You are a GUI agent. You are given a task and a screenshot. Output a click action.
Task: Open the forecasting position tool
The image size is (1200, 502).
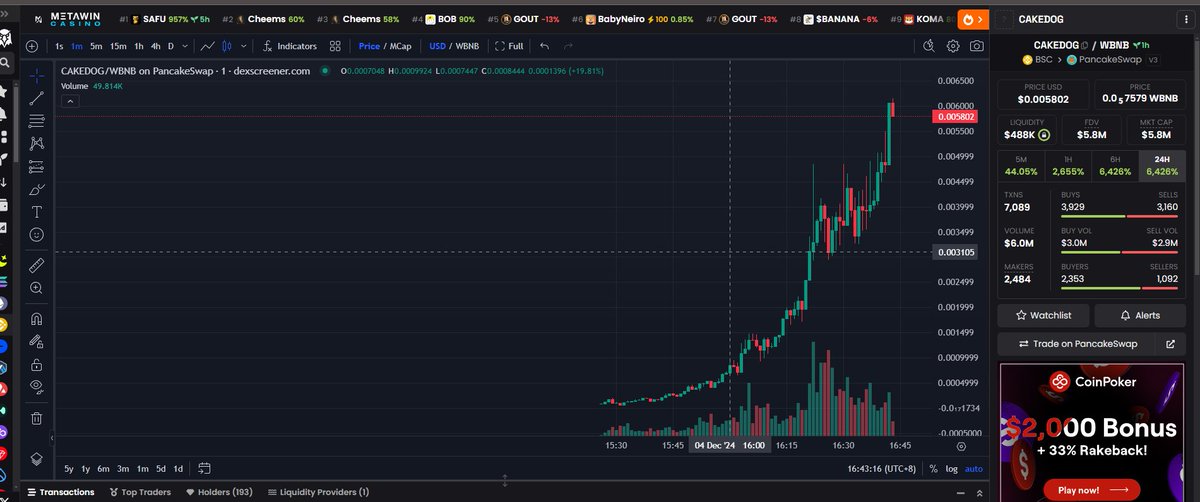[37, 166]
